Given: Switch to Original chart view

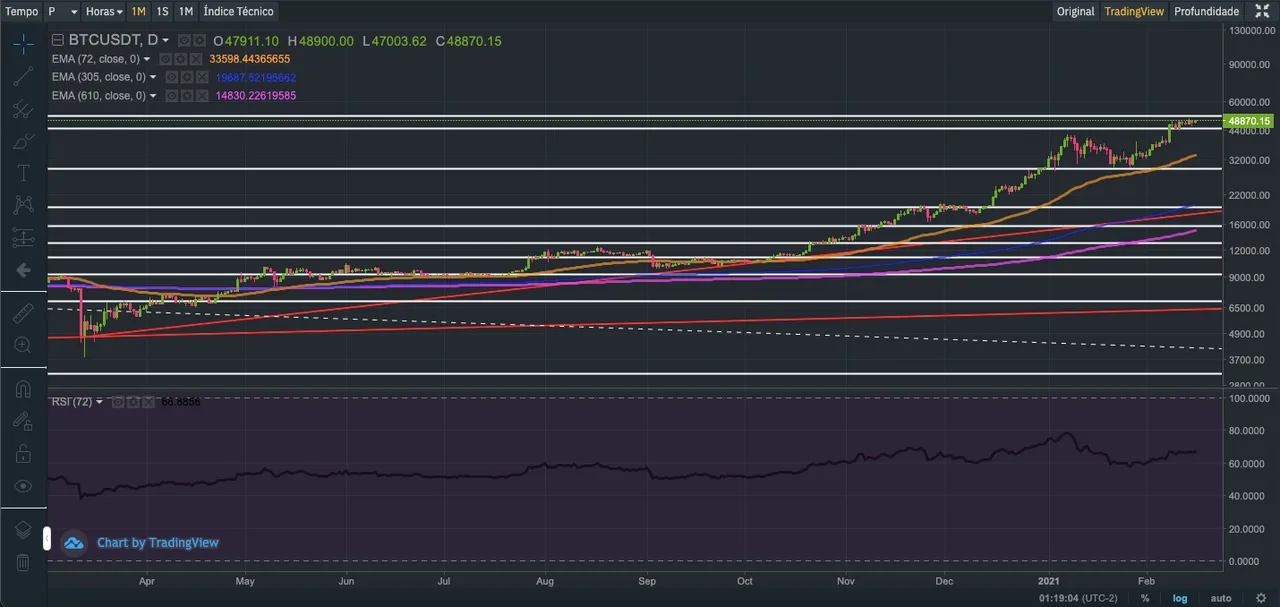Looking at the screenshot, I should click(x=1076, y=11).
